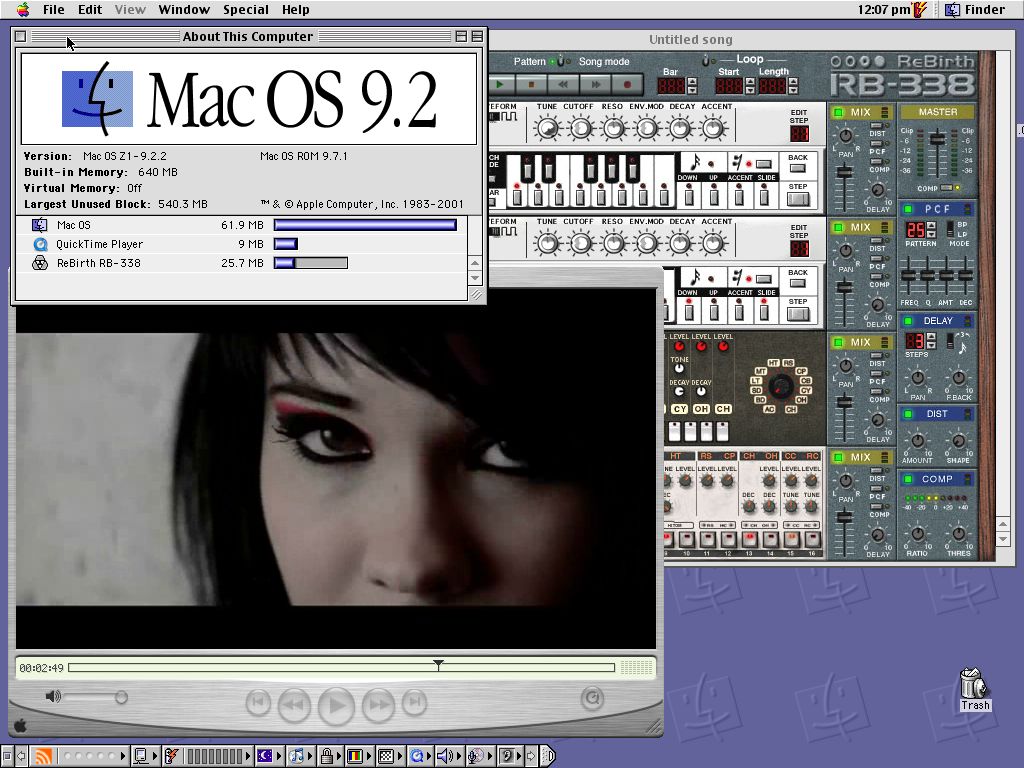This screenshot has width=1024, height=768.
Task: Flip the PCF BP/LP mode switch
Action: [x=949, y=230]
